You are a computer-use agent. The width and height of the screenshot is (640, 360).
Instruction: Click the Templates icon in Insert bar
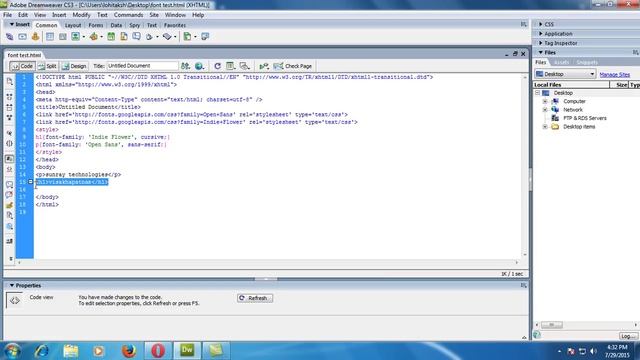point(187,37)
